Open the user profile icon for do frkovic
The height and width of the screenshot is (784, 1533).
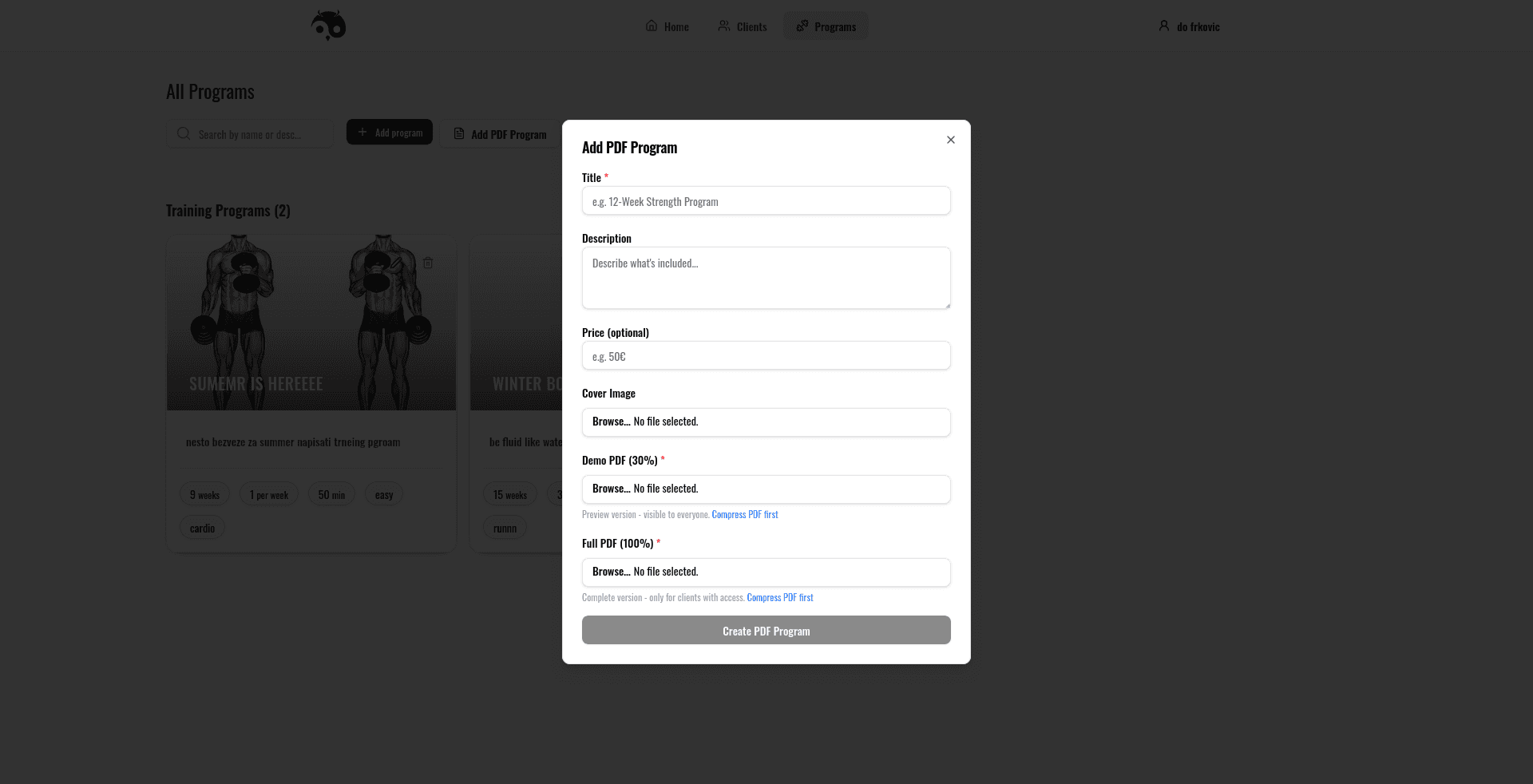1163,26
